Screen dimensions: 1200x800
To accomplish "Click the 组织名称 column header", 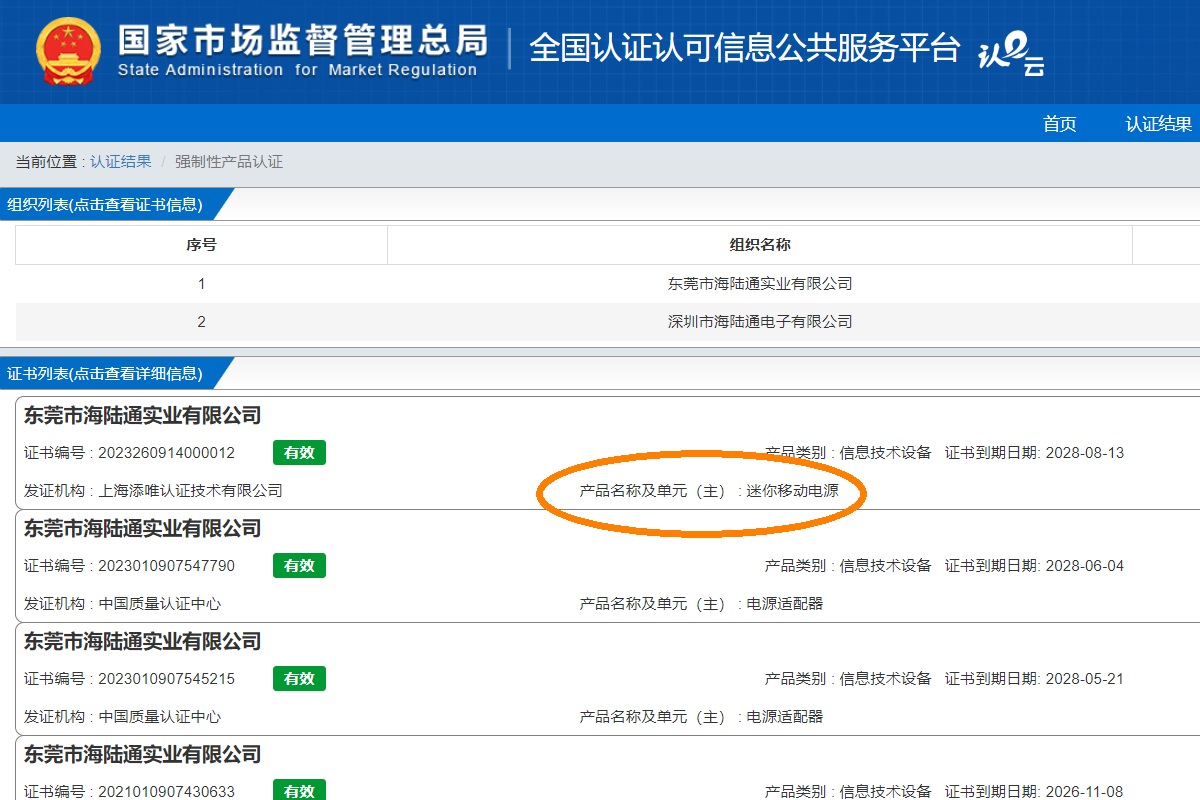I will [760, 245].
